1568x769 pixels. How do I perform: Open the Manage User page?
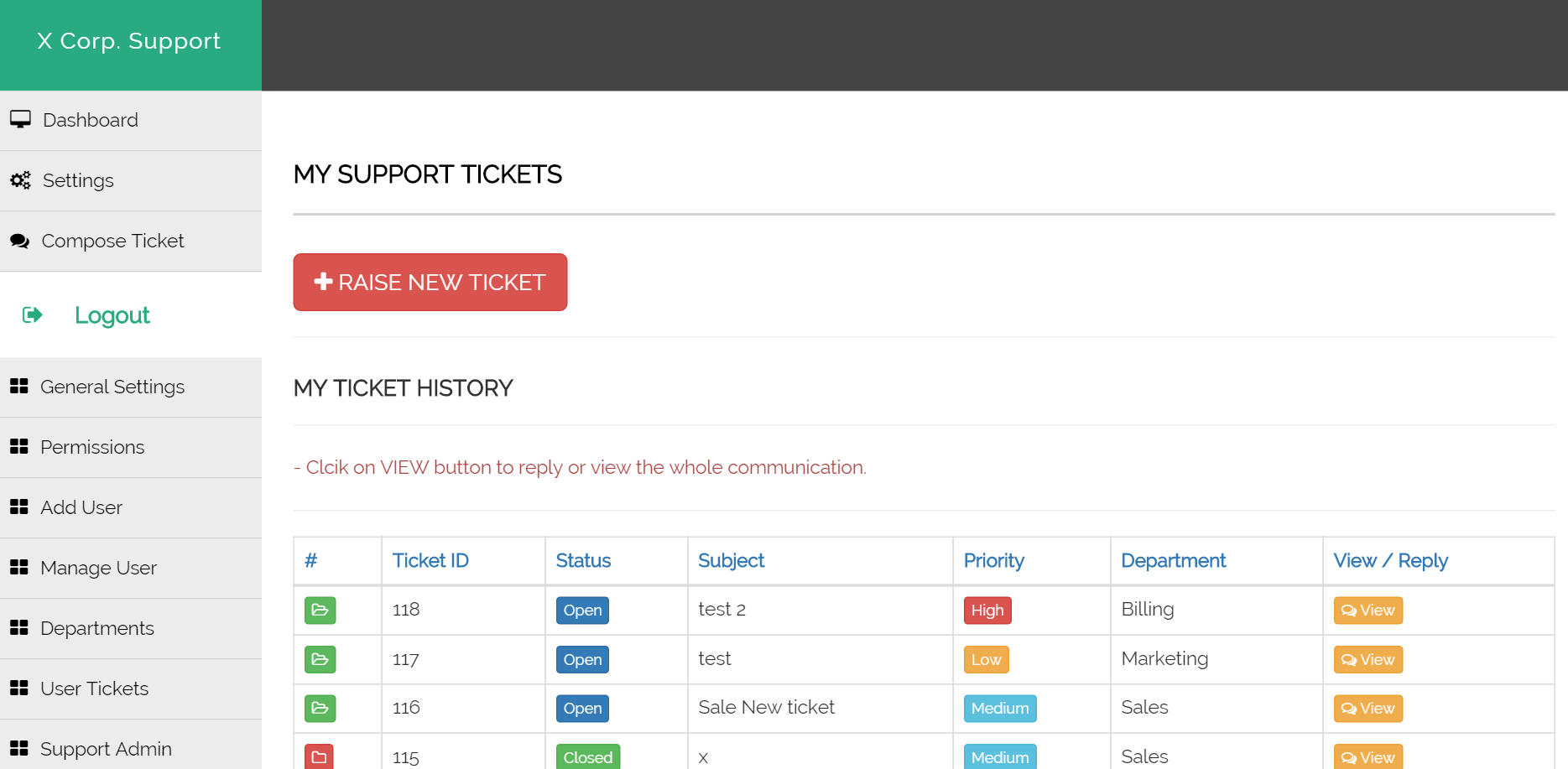pyautogui.click(x=131, y=569)
